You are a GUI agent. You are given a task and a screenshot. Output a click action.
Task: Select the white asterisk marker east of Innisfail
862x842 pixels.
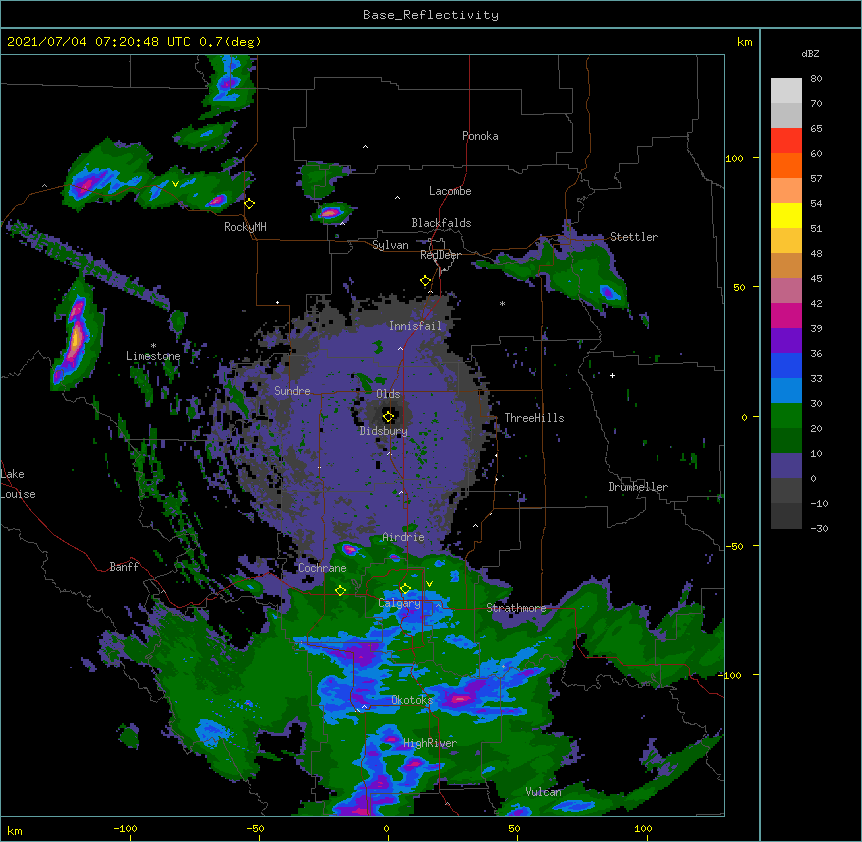click(502, 303)
